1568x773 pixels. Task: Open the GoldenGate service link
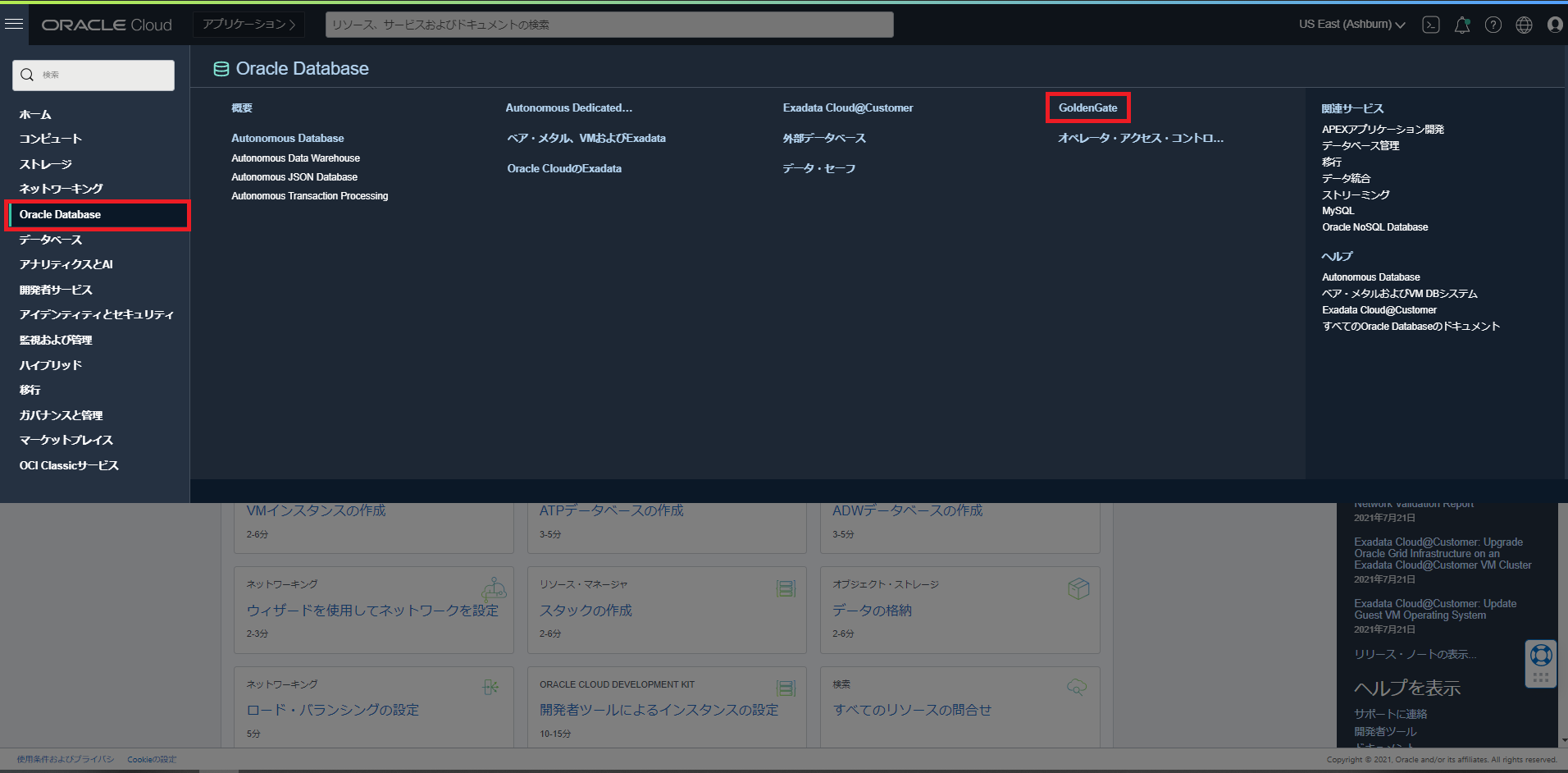tap(1088, 107)
